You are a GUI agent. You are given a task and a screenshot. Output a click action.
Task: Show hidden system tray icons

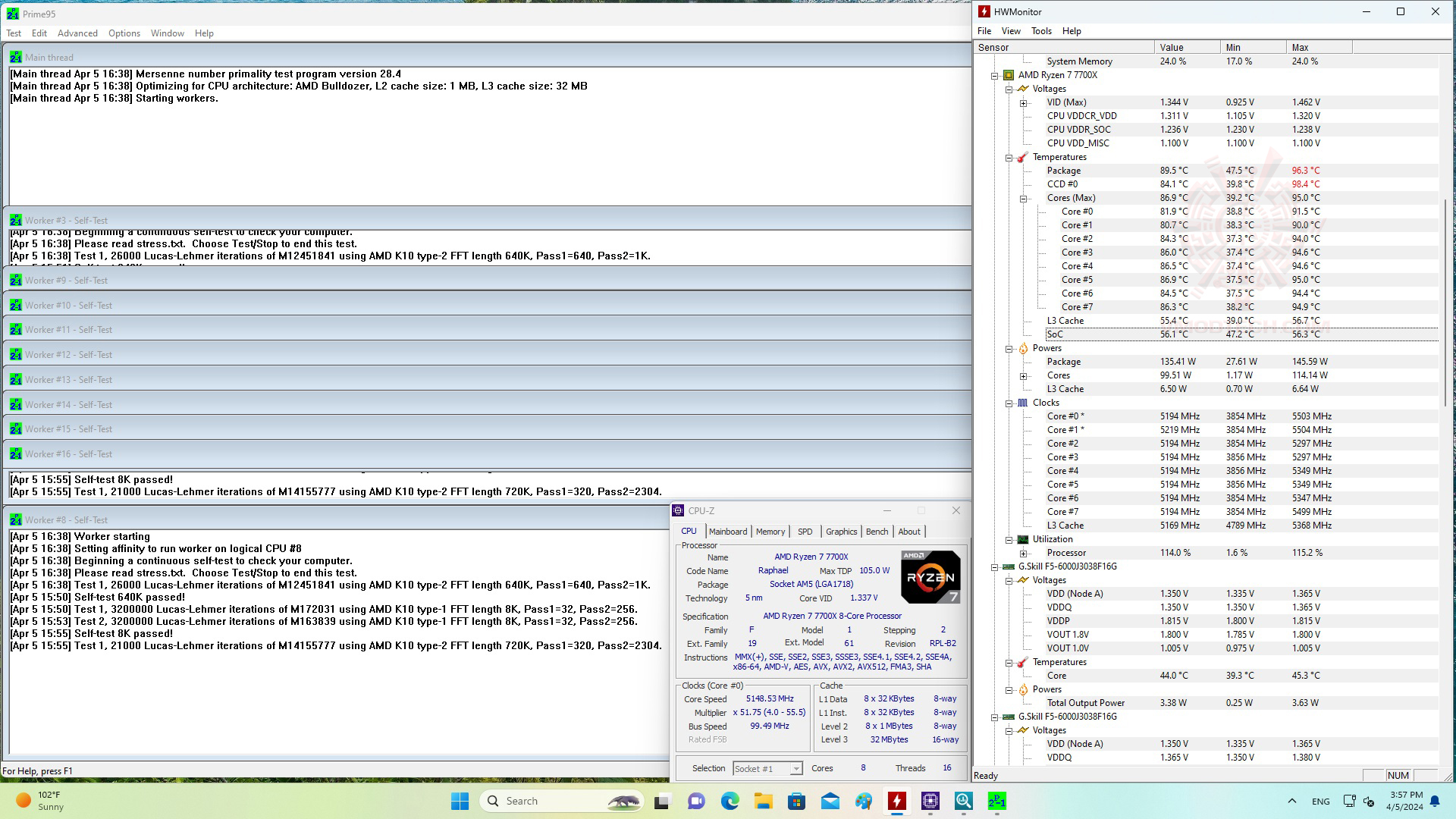tap(1291, 801)
